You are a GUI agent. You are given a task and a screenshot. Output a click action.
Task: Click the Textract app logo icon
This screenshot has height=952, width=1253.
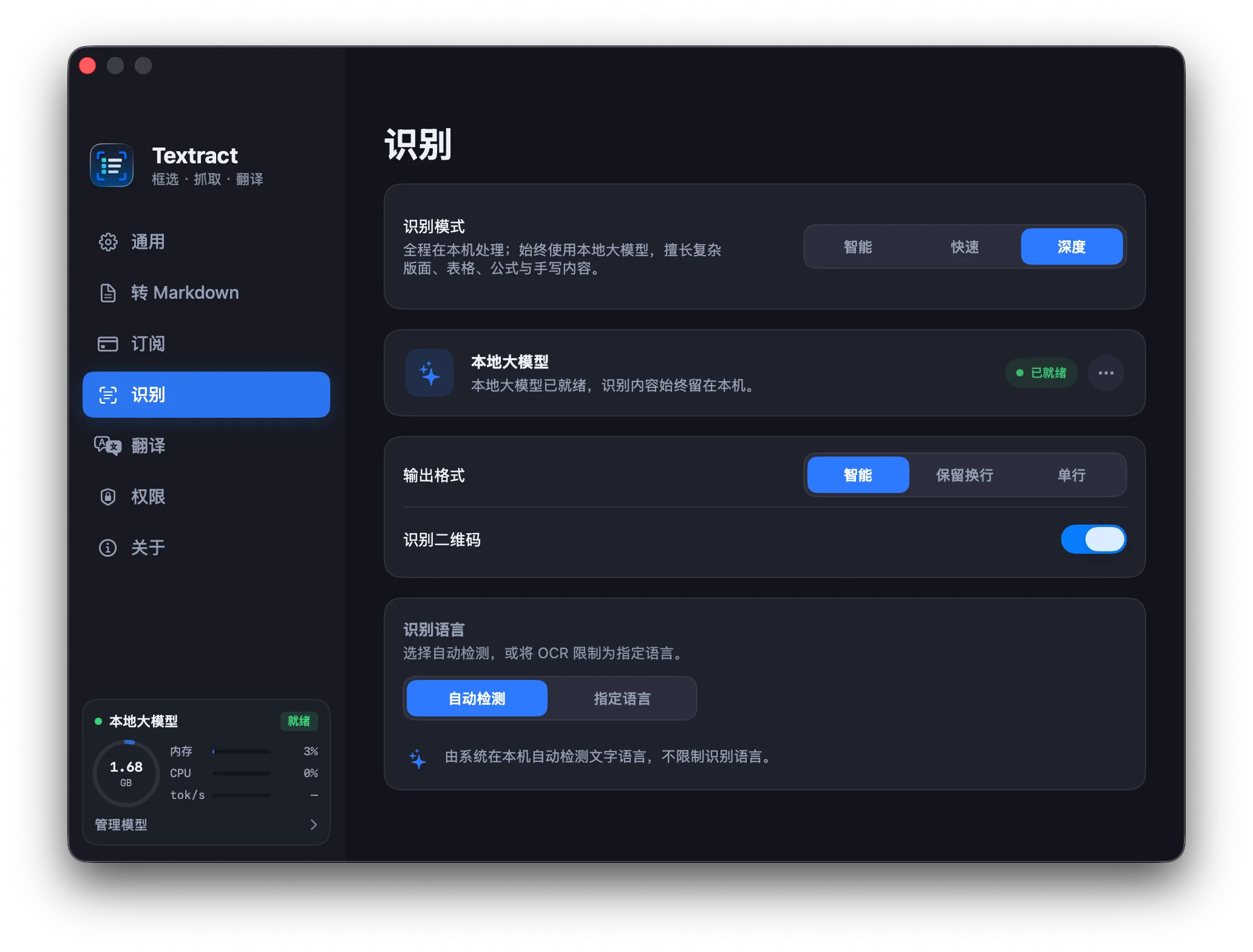click(x=112, y=165)
